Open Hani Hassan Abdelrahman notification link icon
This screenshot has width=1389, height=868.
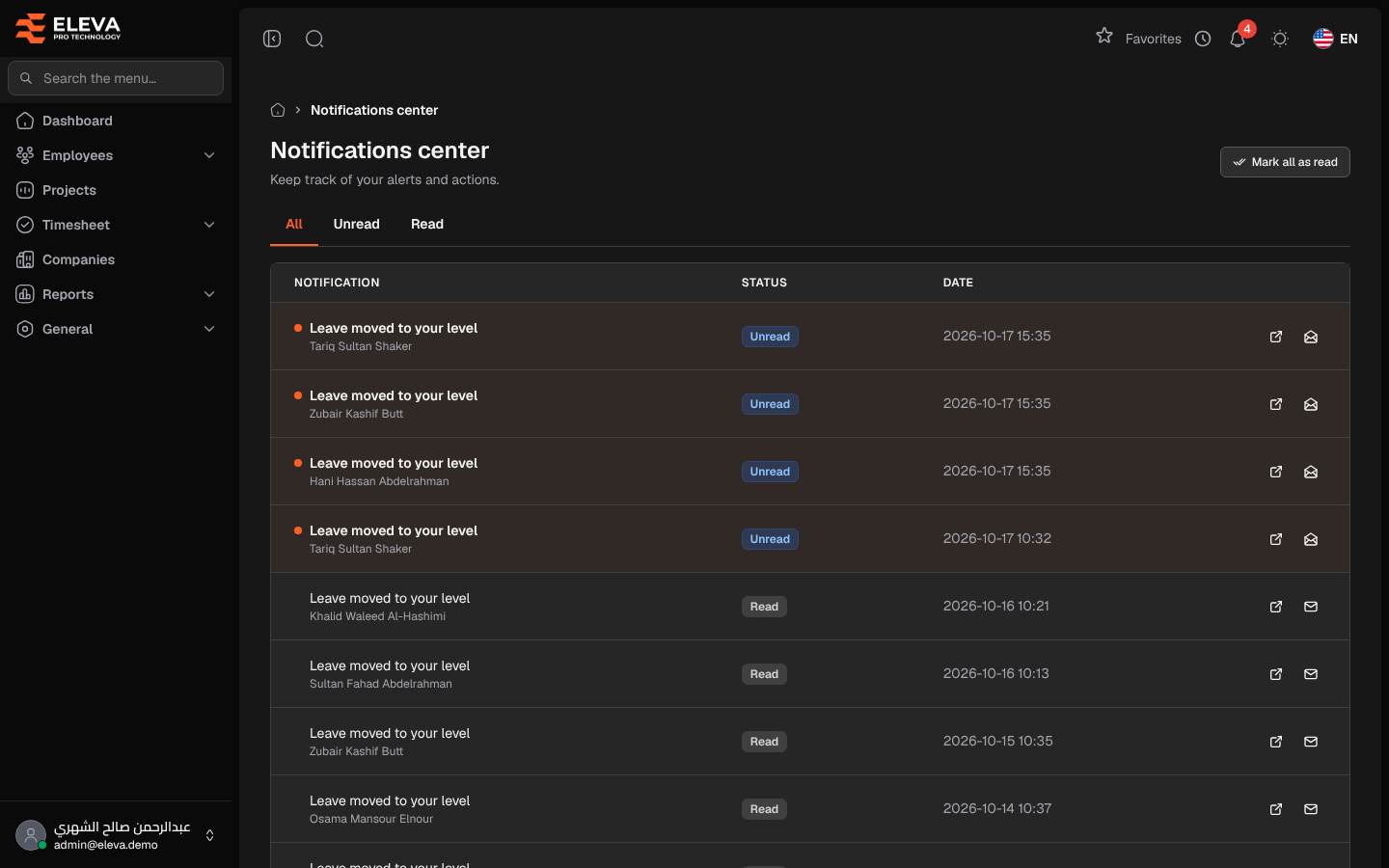pyautogui.click(x=1276, y=472)
